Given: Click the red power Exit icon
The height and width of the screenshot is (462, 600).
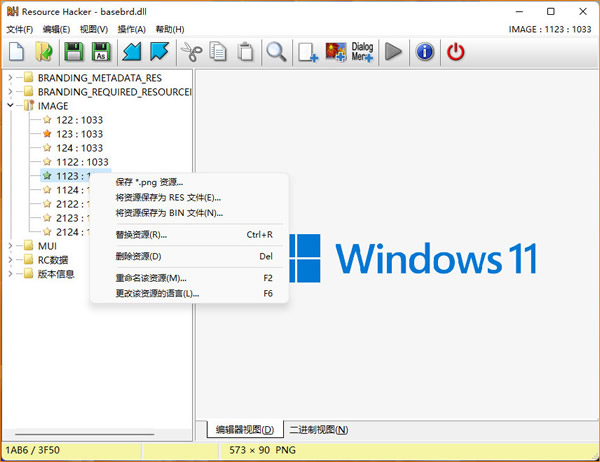Looking at the screenshot, I should (455, 52).
